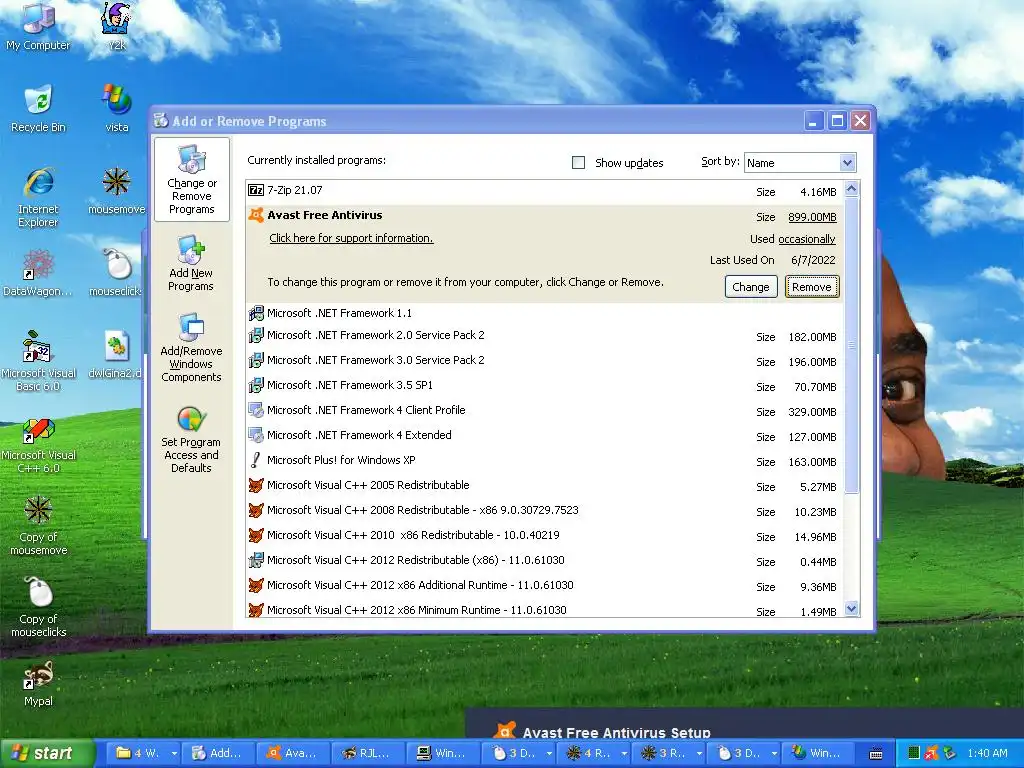Click the 1:40 AM taskbar clock

point(987,753)
